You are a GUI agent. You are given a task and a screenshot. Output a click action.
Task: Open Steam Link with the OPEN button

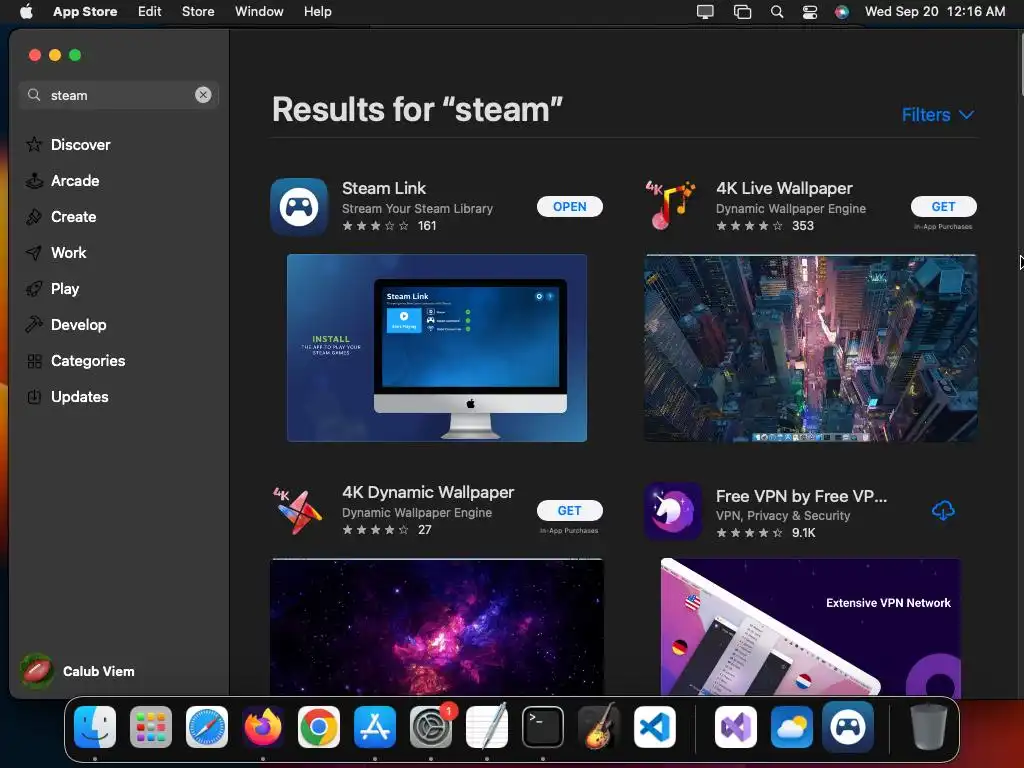pyautogui.click(x=569, y=206)
